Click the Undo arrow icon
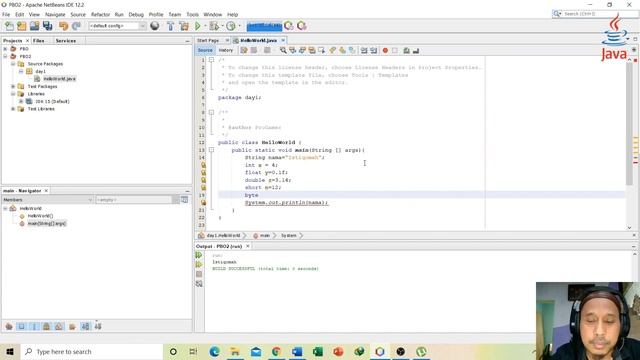 63,26
